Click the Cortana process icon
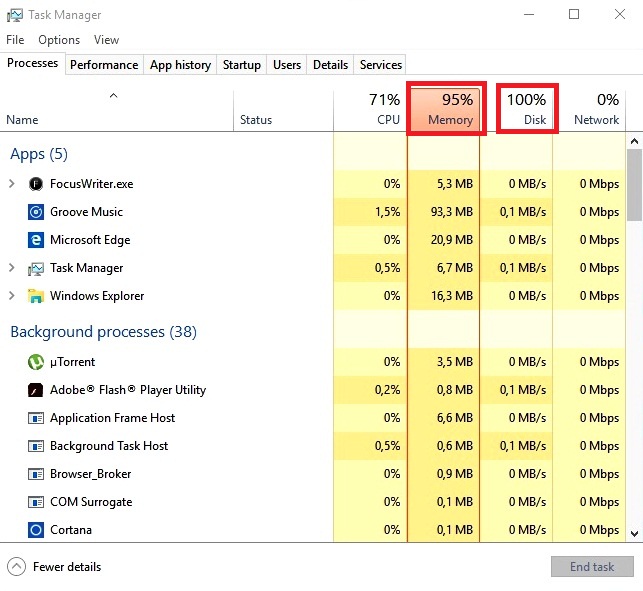This screenshot has width=643, height=591. pyautogui.click(x=36, y=530)
